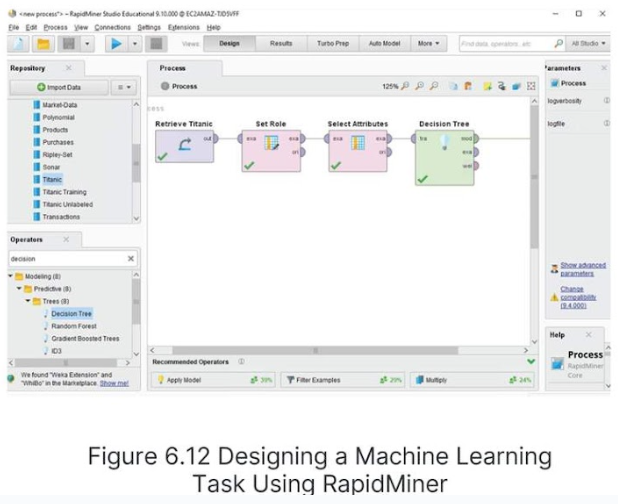The image size is (618, 504).
Task: Open the Turbo Prep view
Action: tap(333, 43)
